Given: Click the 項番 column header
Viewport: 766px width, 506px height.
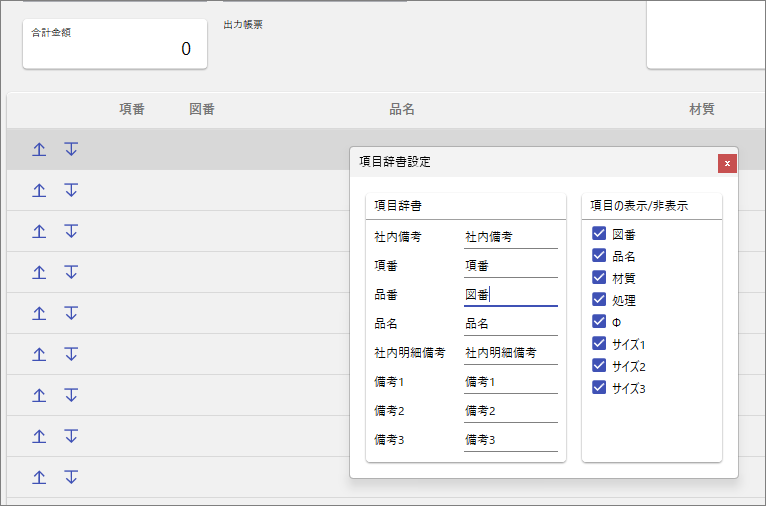Looking at the screenshot, I should [x=132, y=110].
